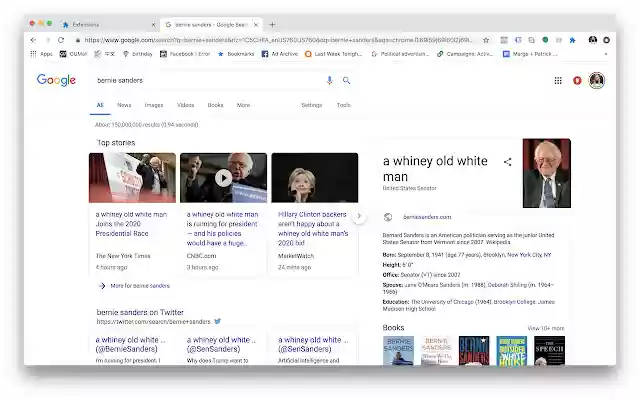This screenshot has width=640, height=400.
Task: Click the share icon in knowledge panel
Action: coord(507,162)
